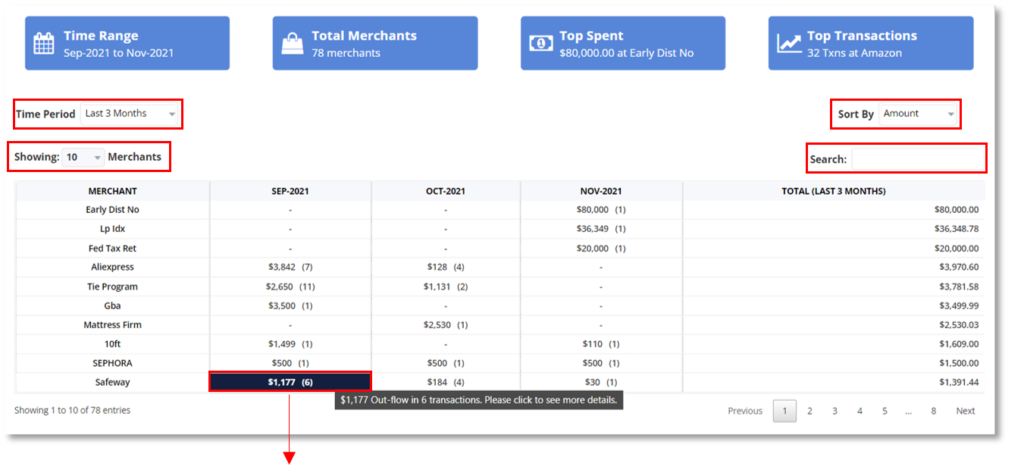Screen dimensions: 1024x476
Task: Click the $1,391.44 total value
Action: [959, 382]
